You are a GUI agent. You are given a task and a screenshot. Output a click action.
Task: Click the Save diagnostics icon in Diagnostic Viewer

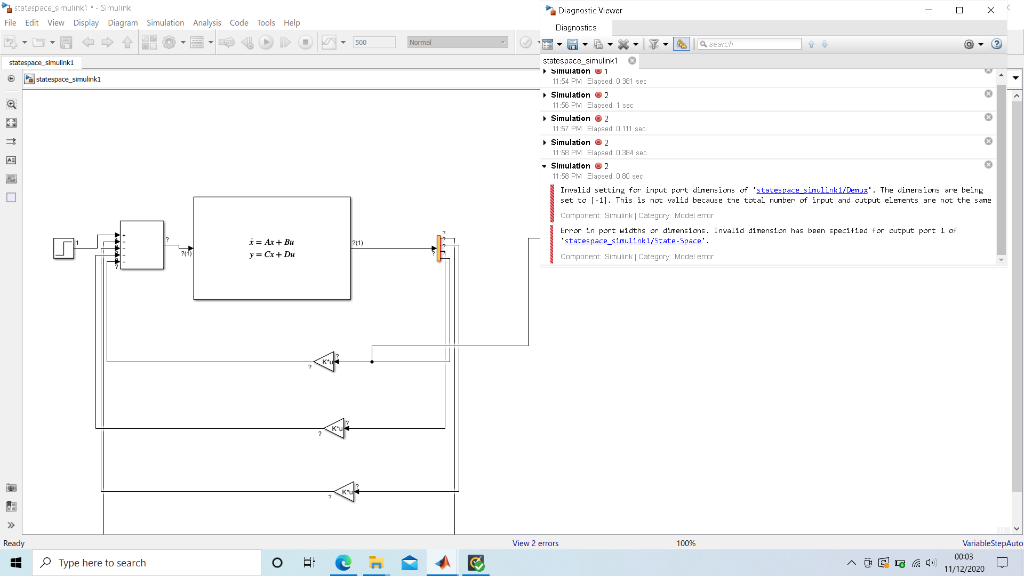click(573, 44)
